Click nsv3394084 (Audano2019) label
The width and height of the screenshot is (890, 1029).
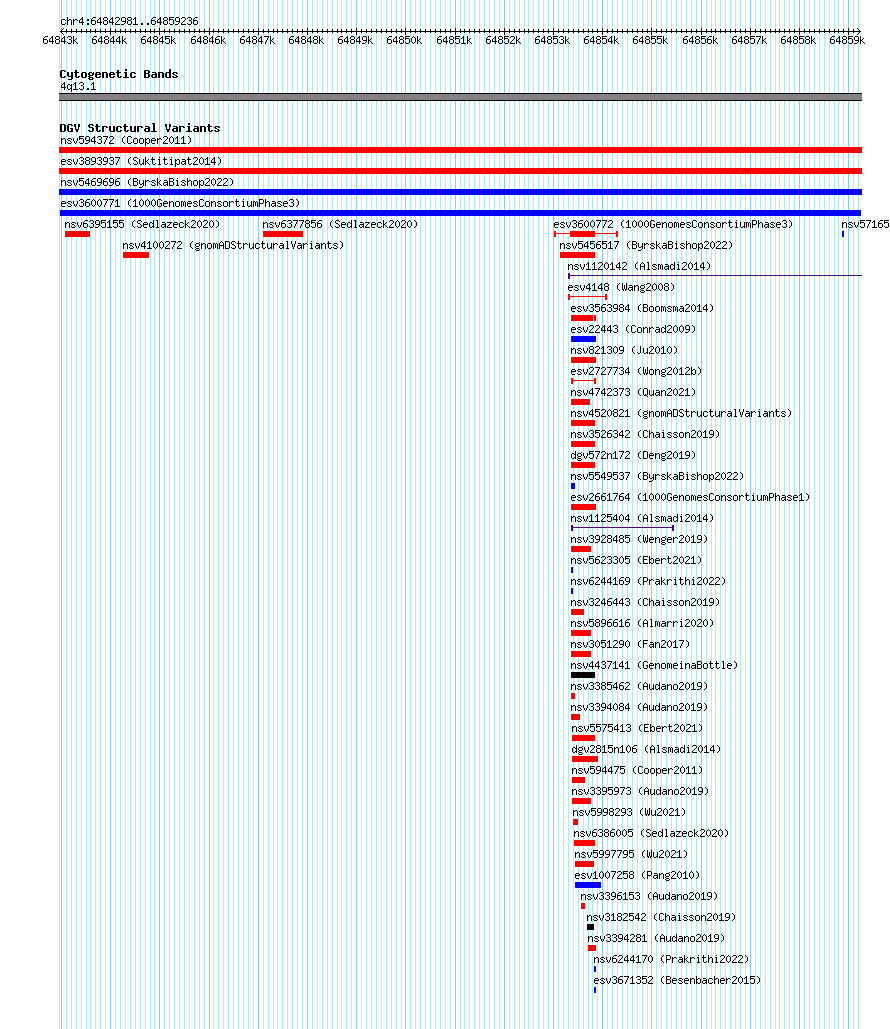[x=639, y=707]
